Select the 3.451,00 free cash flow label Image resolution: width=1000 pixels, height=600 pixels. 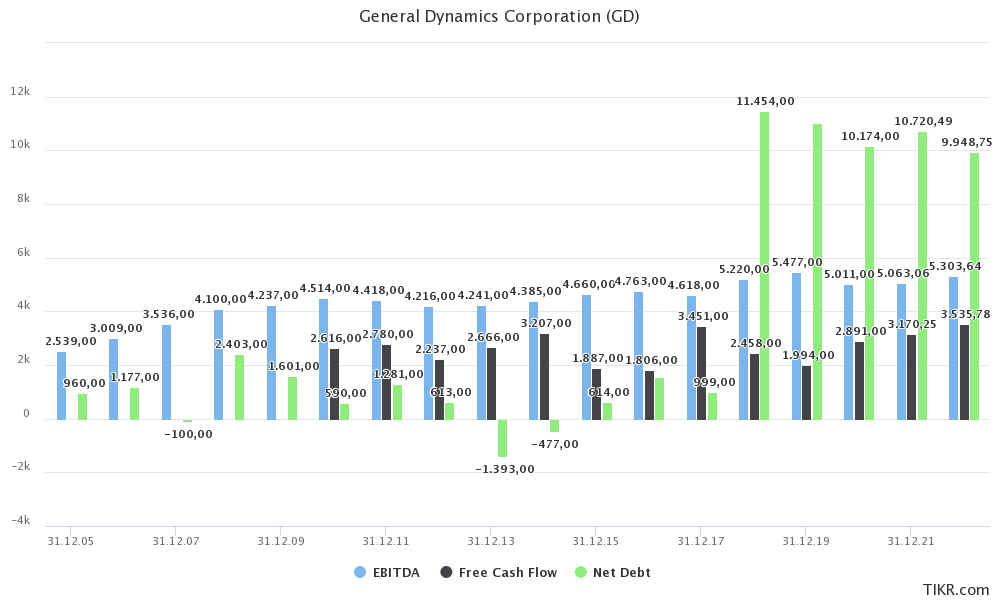click(703, 317)
